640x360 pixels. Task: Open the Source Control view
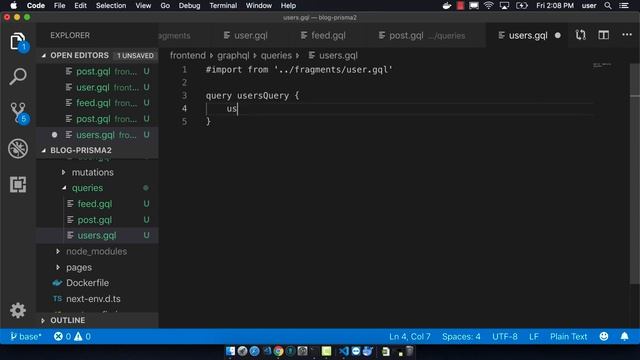[x=18, y=113]
